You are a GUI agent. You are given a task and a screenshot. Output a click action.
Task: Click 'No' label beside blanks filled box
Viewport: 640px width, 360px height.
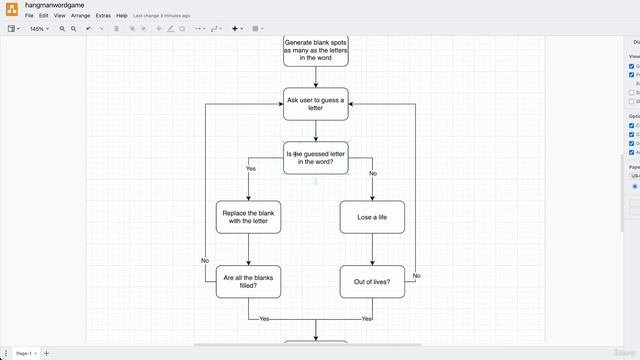[x=205, y=260]
